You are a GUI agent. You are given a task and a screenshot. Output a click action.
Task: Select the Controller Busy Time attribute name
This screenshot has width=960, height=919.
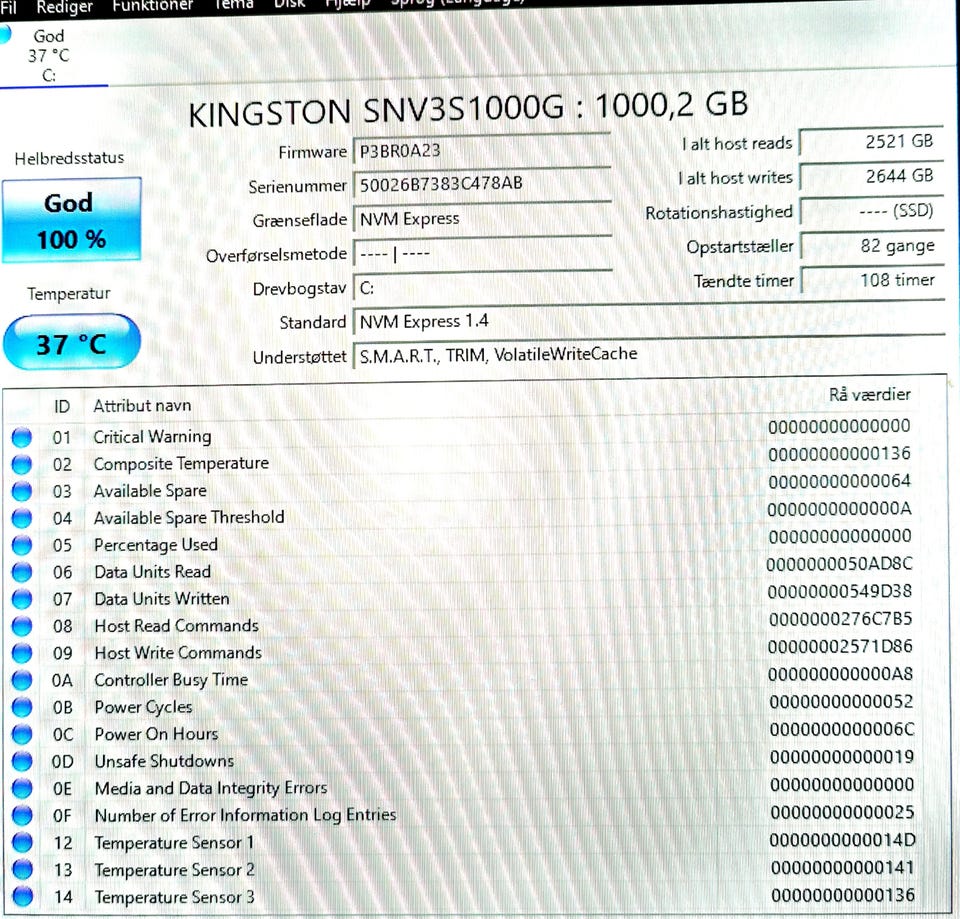point(171,680)
